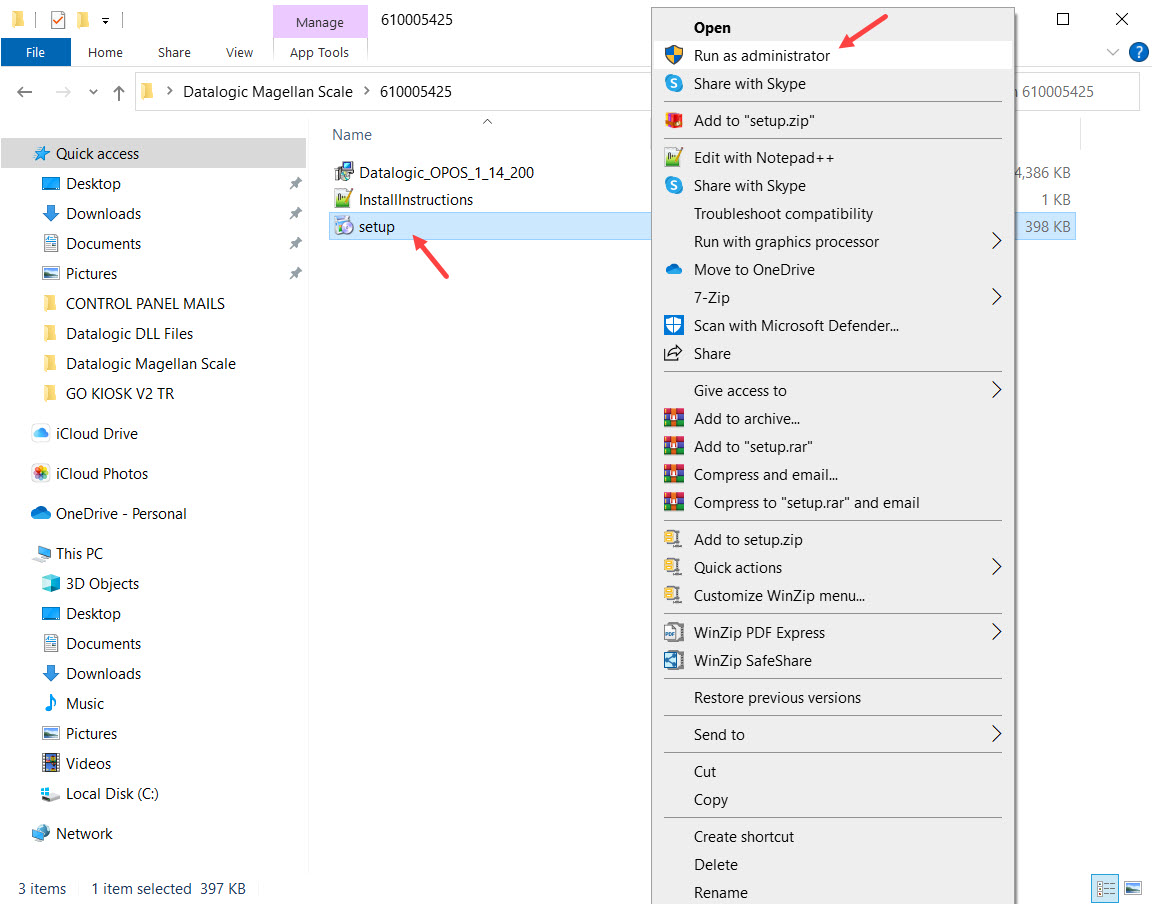The width and height of the screenshot is (1153, 904).
Task: Open Datalogic DLL Files in sidebar
Action: (x=129, y=333)
